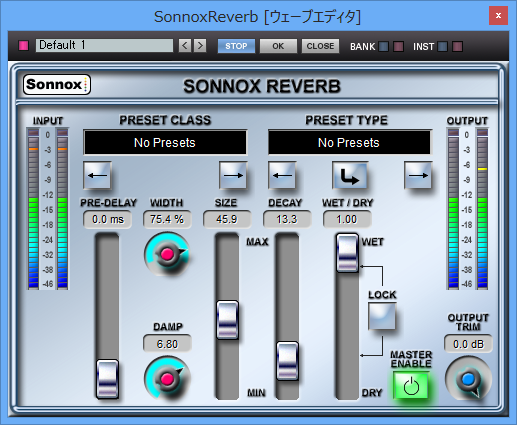
Task: Click the Output Trim value 0.0 dB
Action: point(468,344)
